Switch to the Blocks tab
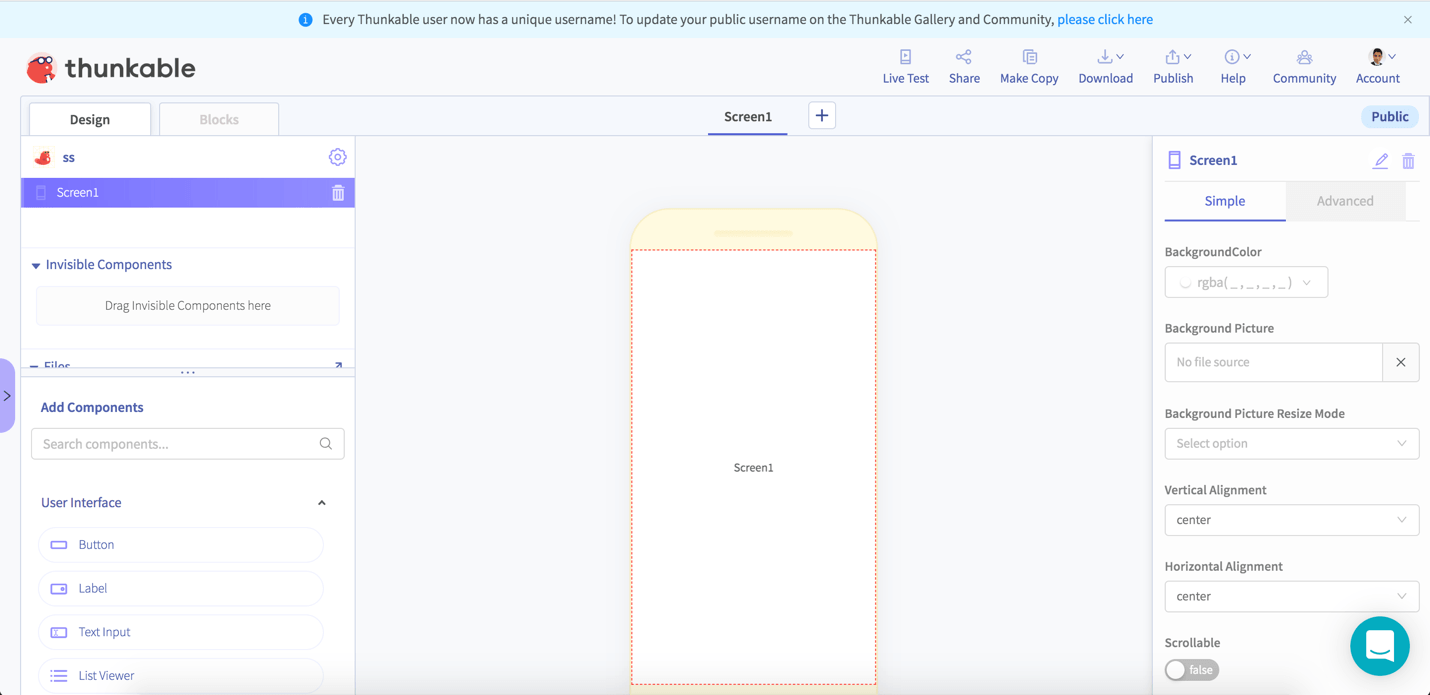 click(x=219, y=119)
